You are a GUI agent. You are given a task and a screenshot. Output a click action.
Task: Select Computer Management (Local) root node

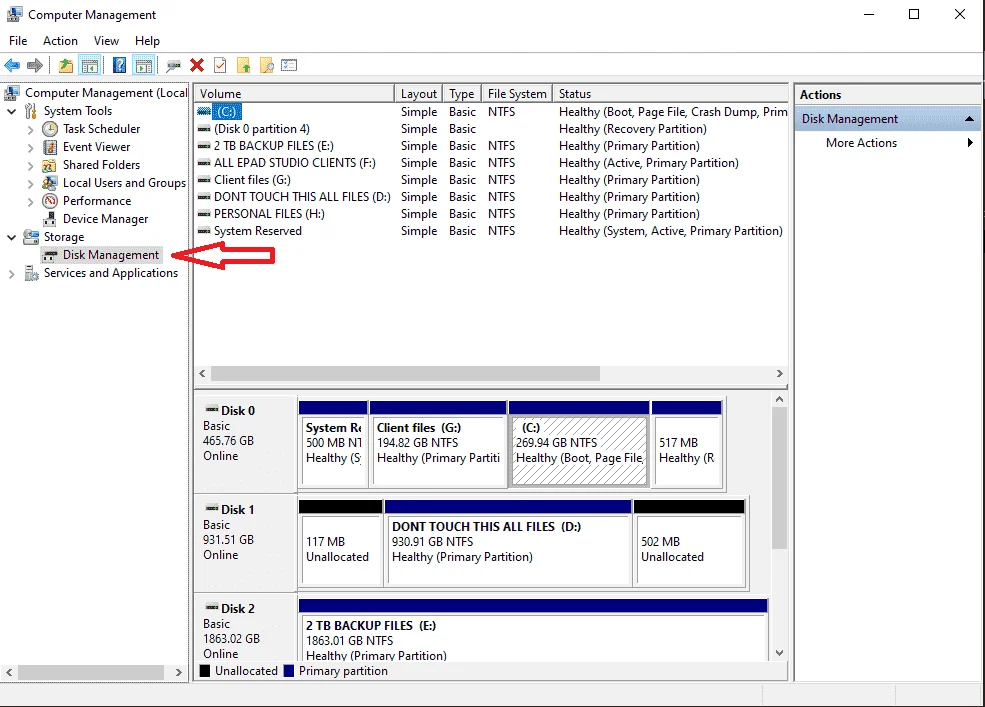point(106,93)
